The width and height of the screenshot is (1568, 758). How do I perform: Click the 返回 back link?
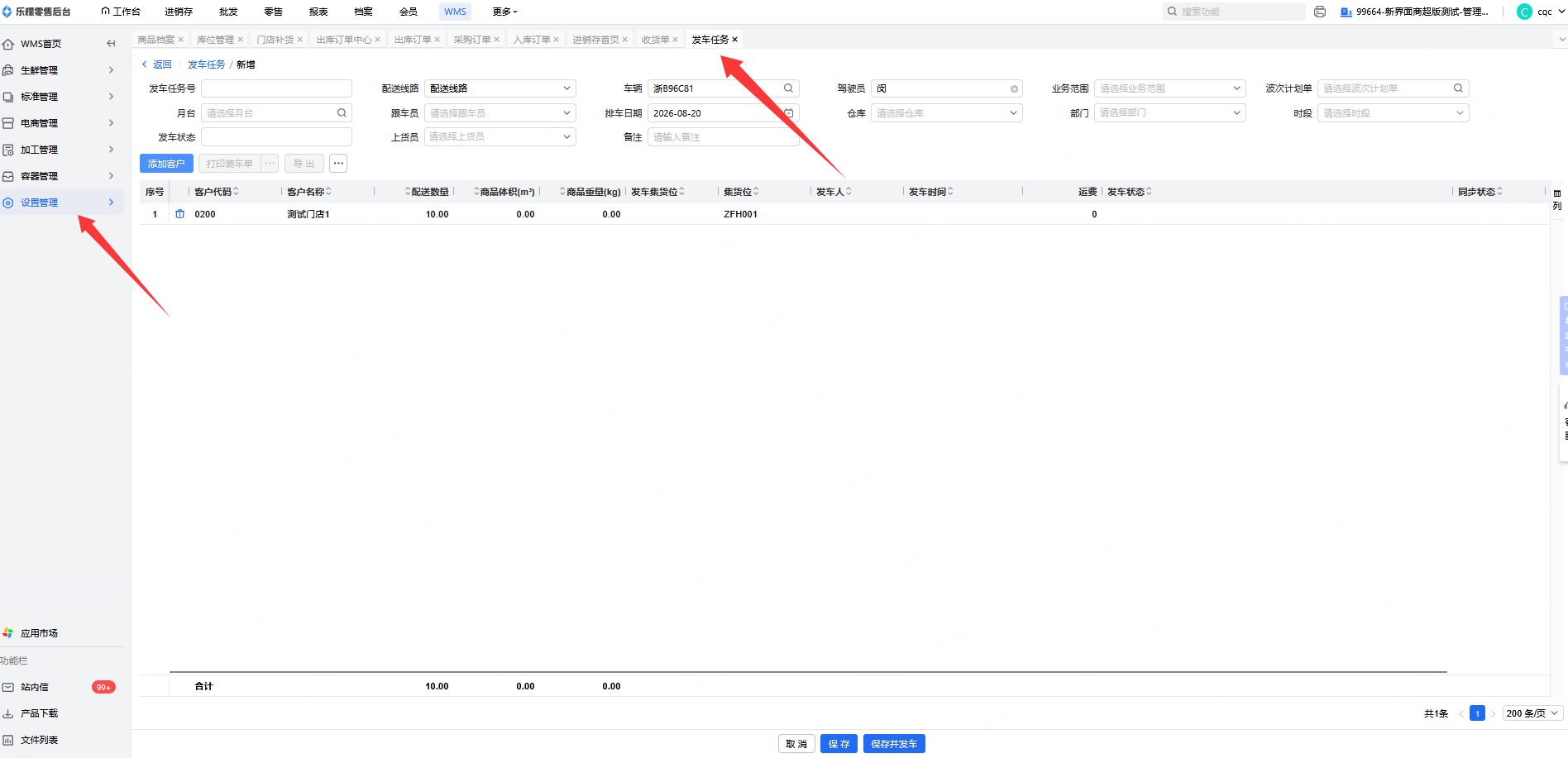[x=157, y=64]
